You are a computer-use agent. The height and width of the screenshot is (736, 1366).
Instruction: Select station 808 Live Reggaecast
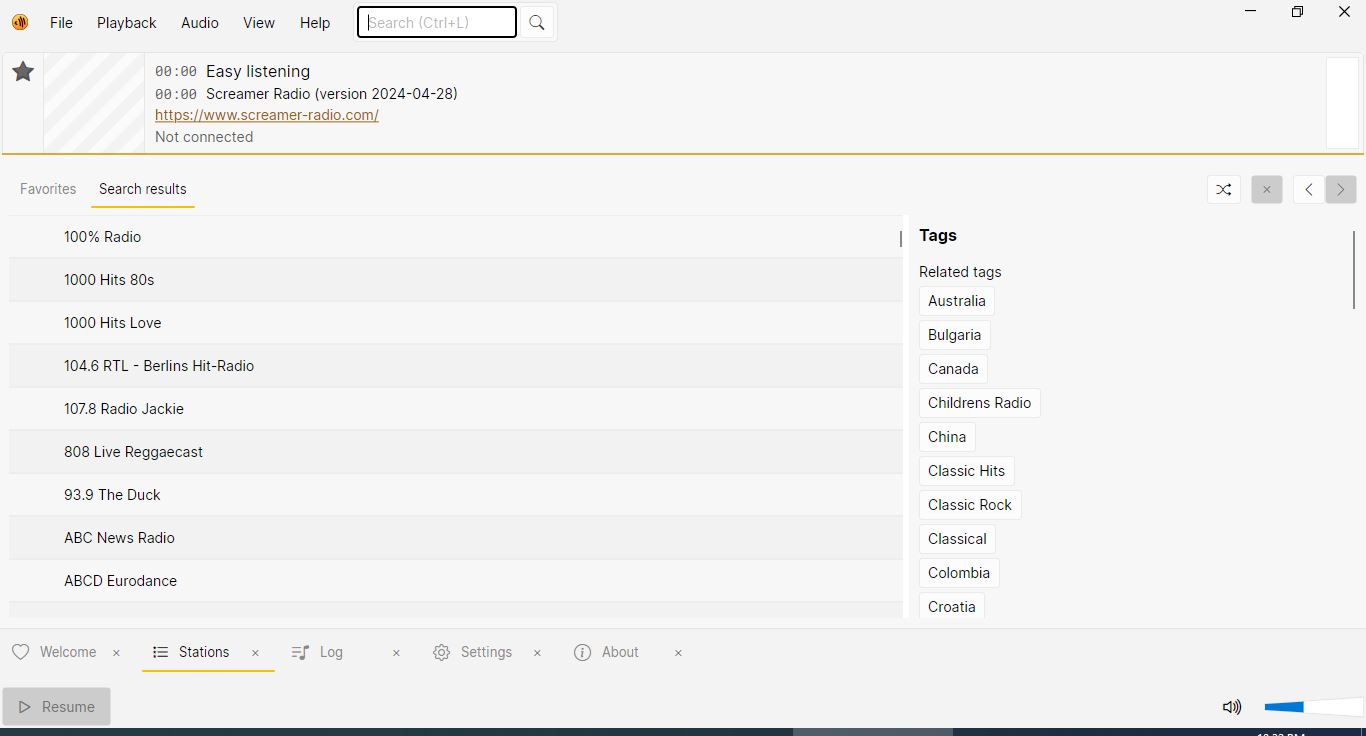coord(456,452)
